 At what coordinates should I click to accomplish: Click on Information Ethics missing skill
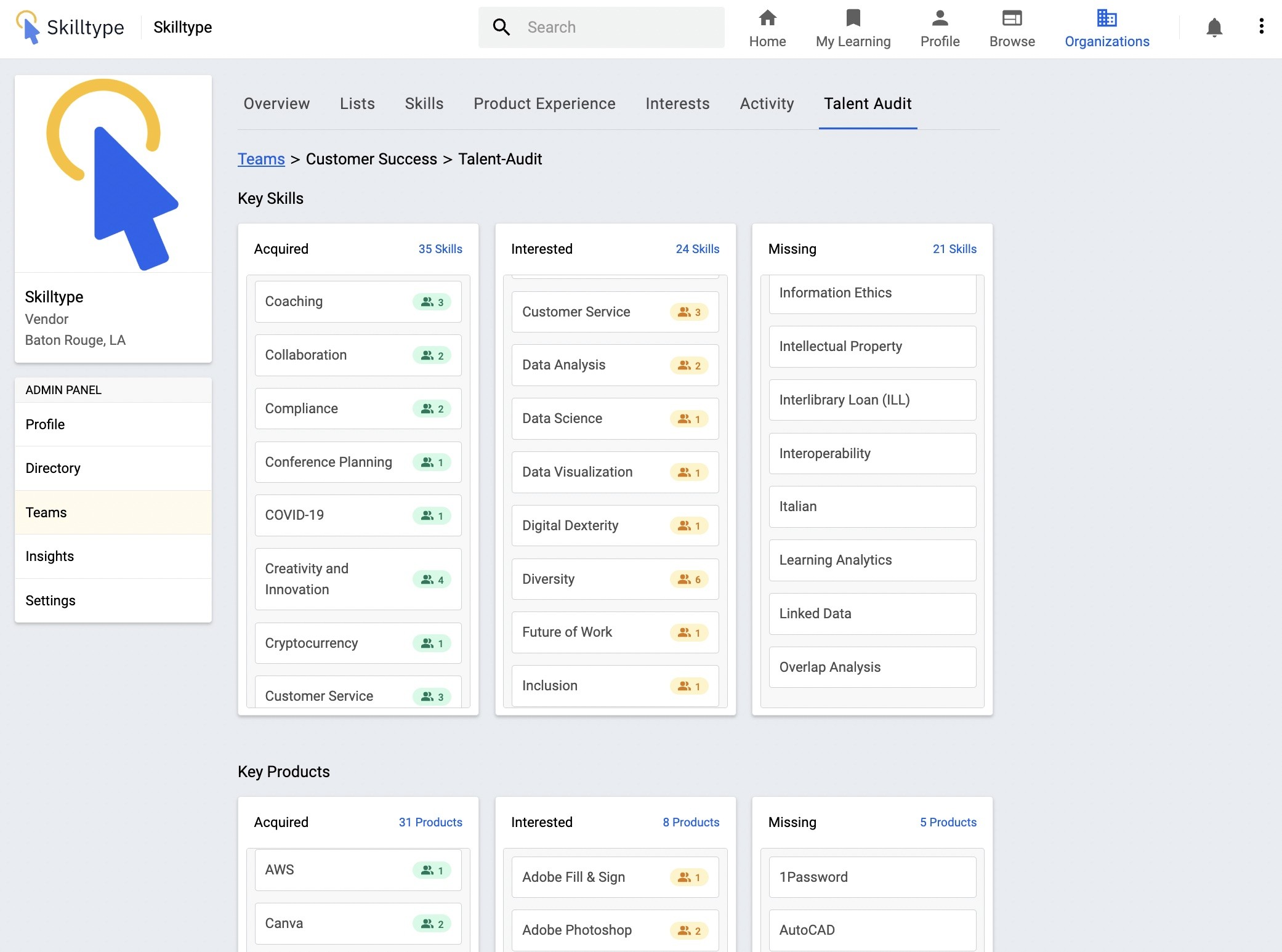[871, 292]
